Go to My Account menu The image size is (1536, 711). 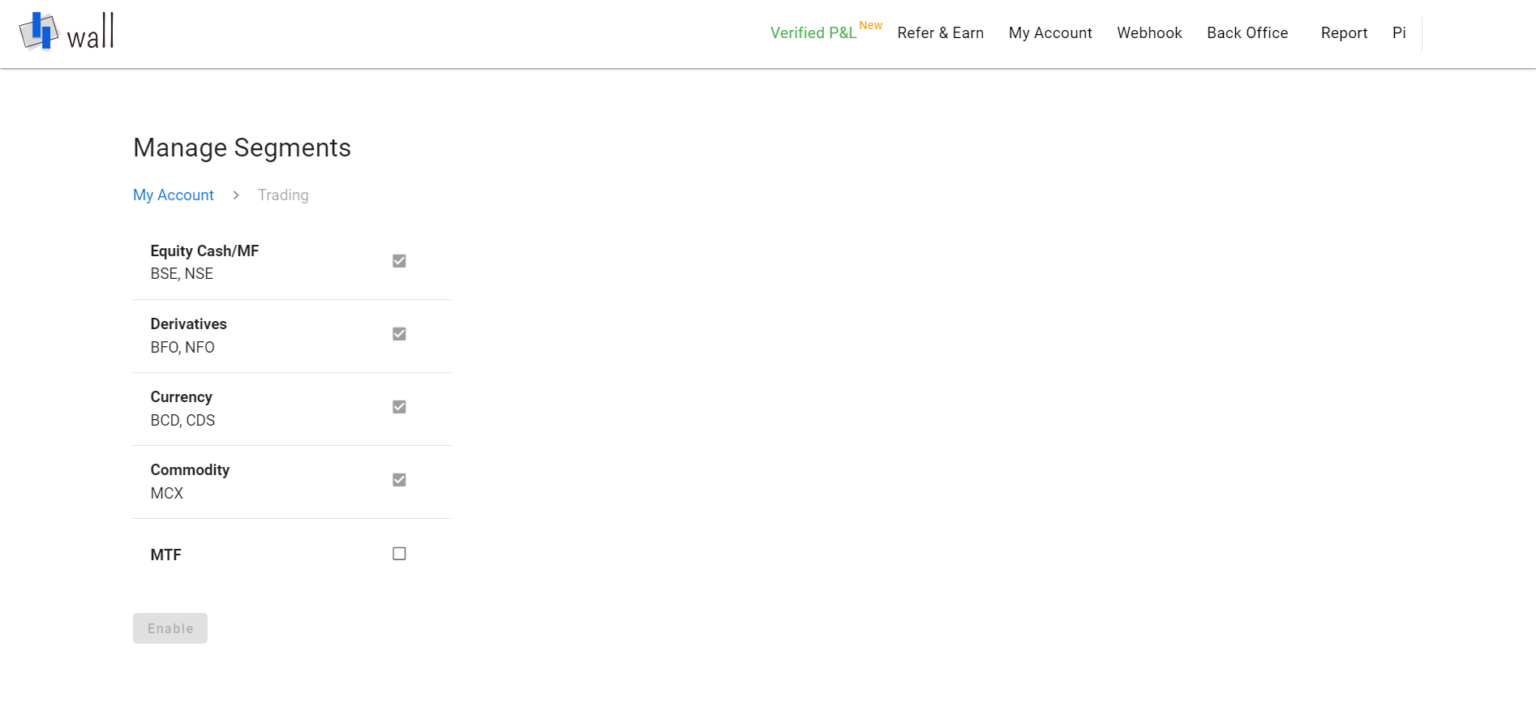(1050, 32)
